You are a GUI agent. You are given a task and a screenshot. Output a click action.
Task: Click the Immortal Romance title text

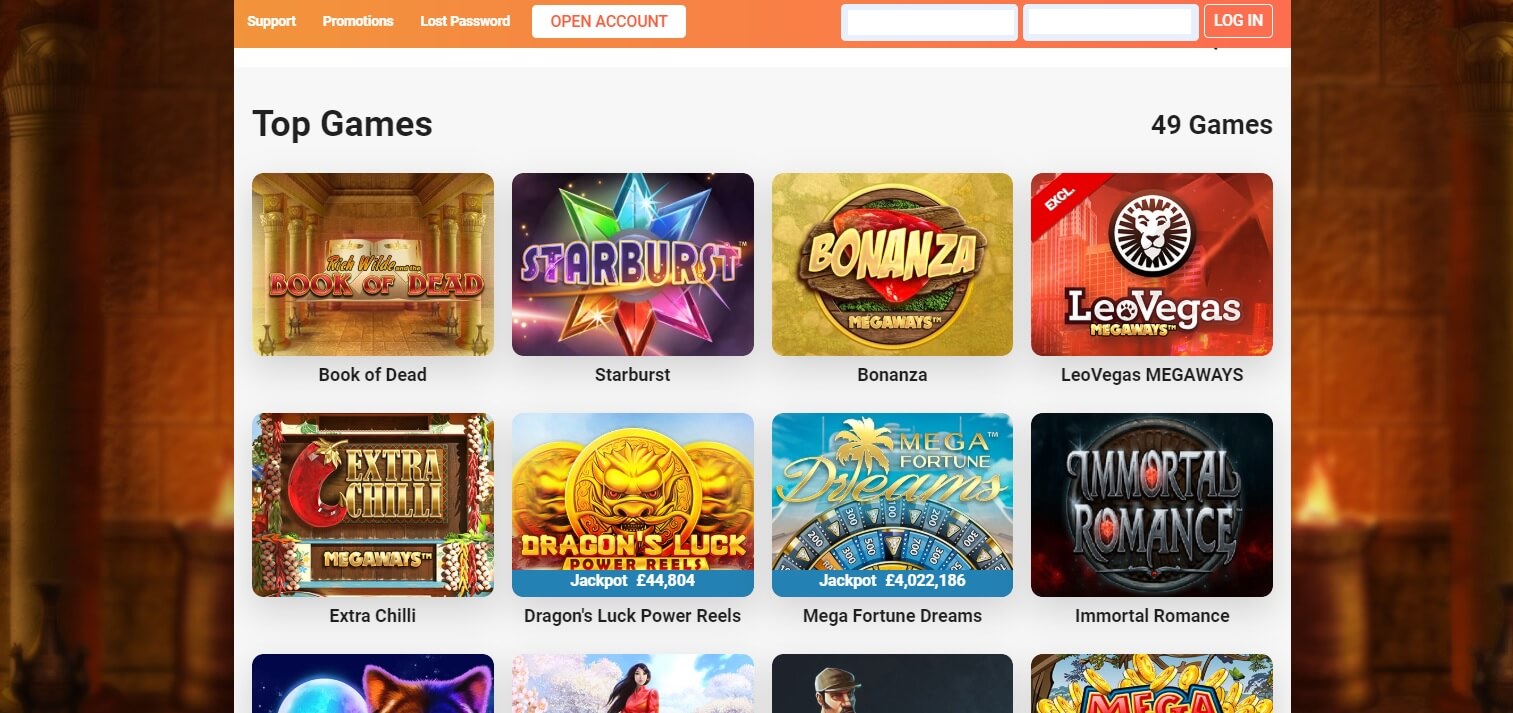[1152, 616]
